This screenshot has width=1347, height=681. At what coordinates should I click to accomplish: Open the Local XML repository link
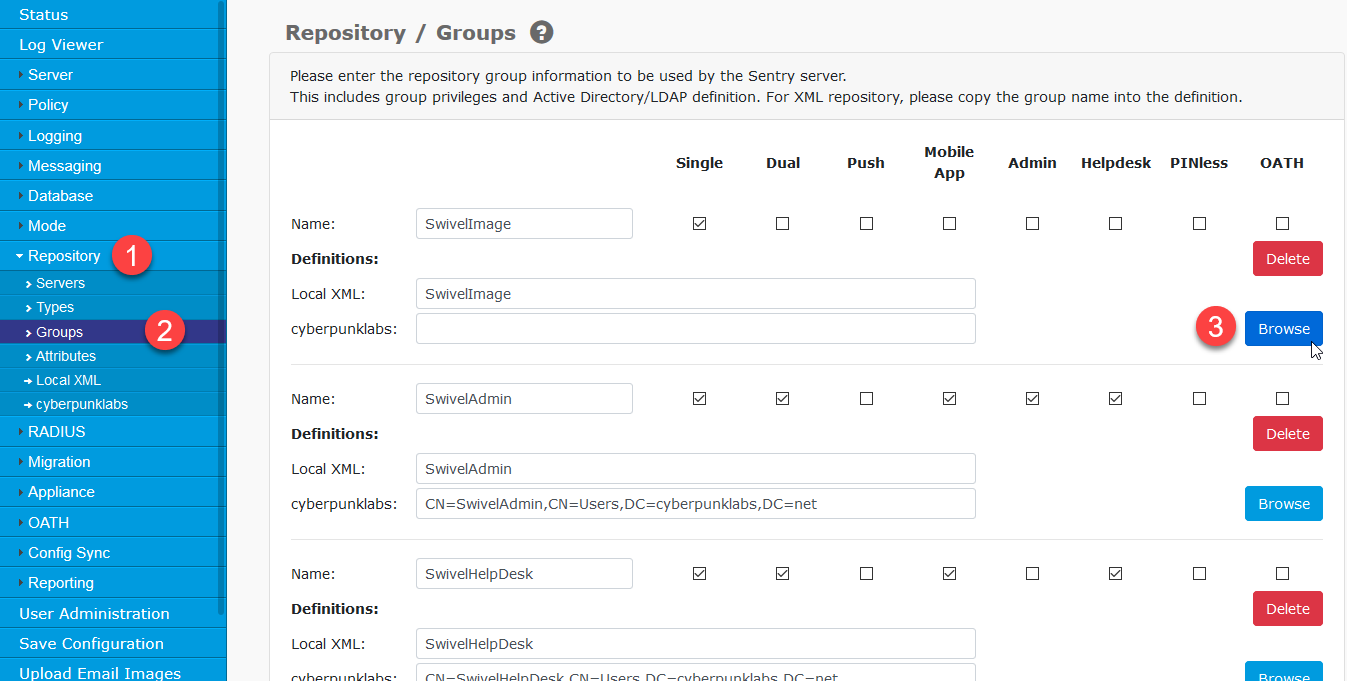(68, 380)
